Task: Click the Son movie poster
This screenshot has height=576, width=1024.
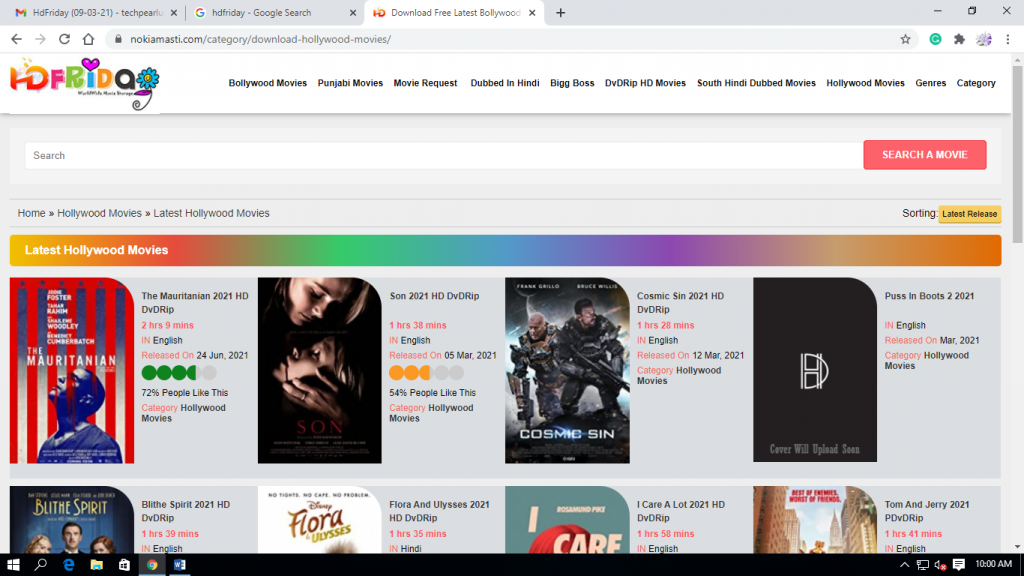Action: click(x=319, y=370)
